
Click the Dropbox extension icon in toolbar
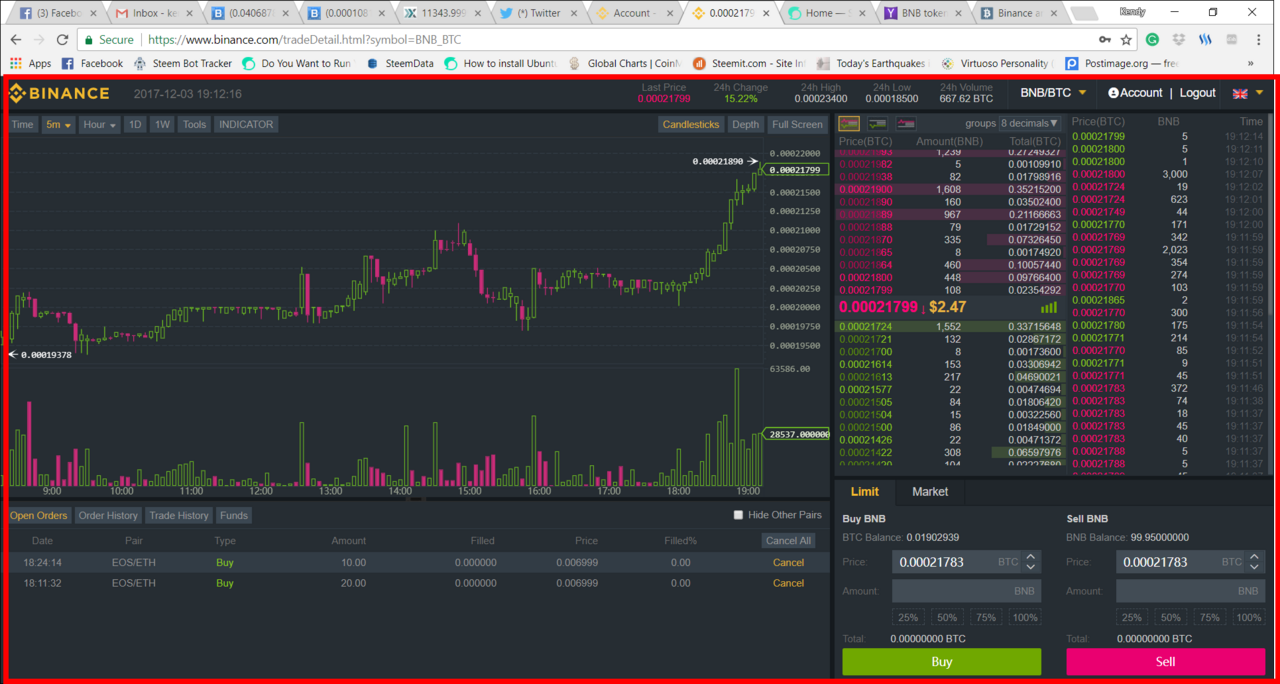click(1179, 40)
